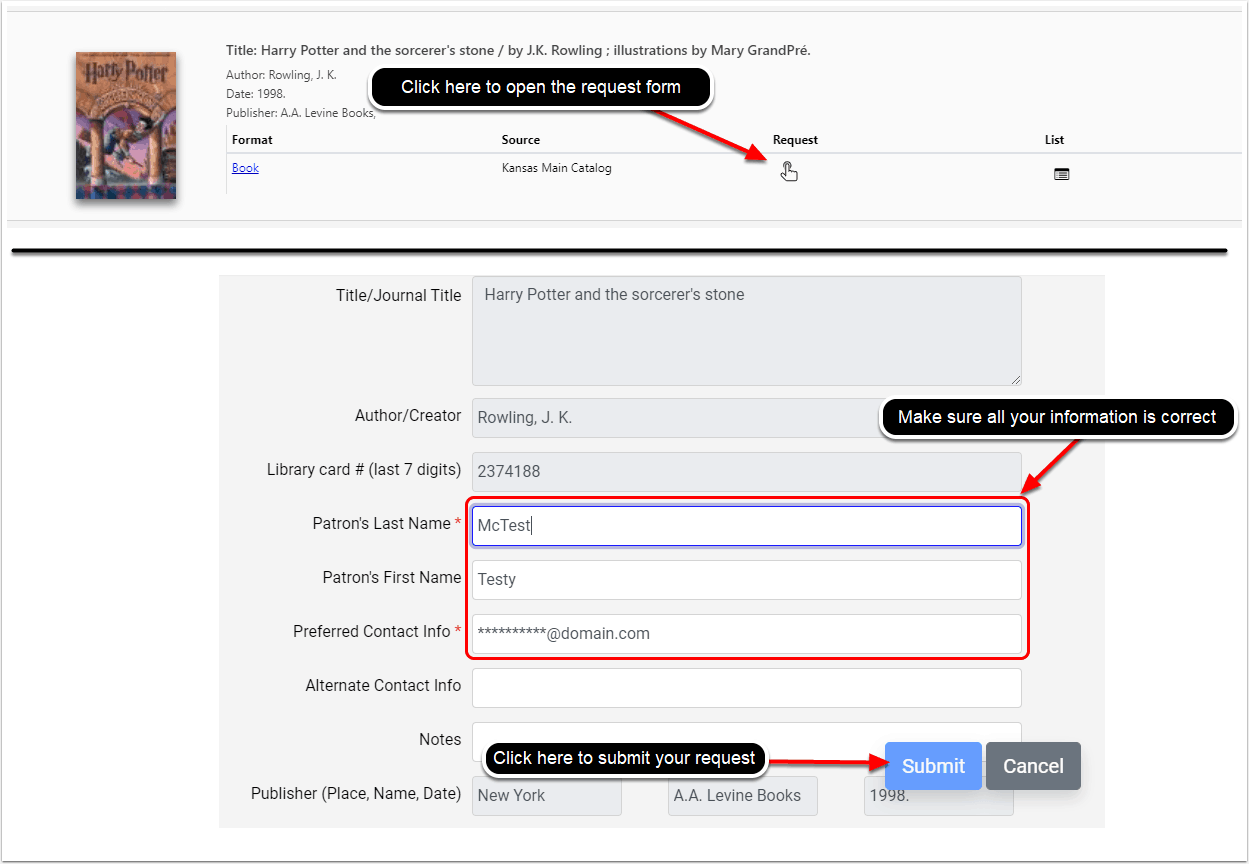Click the Publisher (Place, Name, Date) label
This screenshot has width=1249, height=864.
pyautogui.click(x=356, y=794)
